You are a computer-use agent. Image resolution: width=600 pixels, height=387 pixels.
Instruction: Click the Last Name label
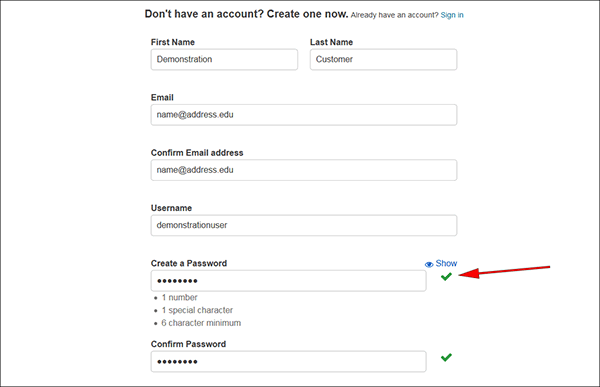pos(331,42)
